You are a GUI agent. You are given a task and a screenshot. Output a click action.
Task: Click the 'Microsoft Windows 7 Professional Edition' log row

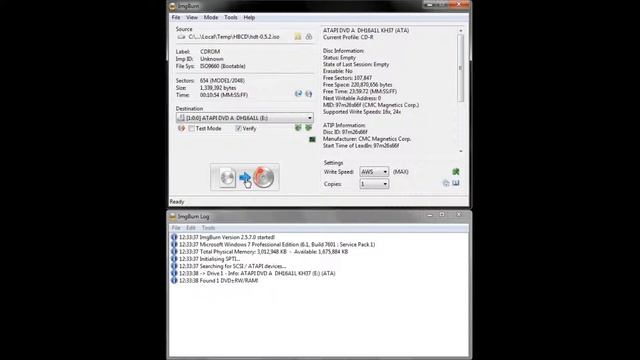(277, 244)
